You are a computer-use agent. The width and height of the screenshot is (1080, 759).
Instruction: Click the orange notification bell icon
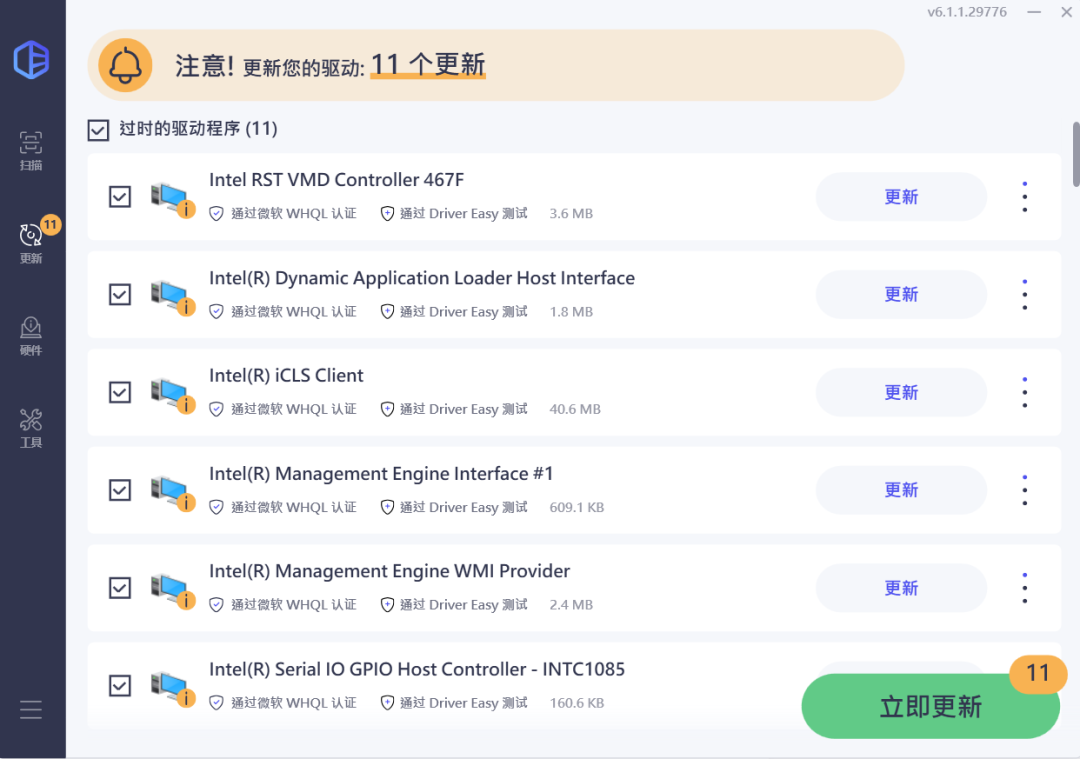click(125, 65)
